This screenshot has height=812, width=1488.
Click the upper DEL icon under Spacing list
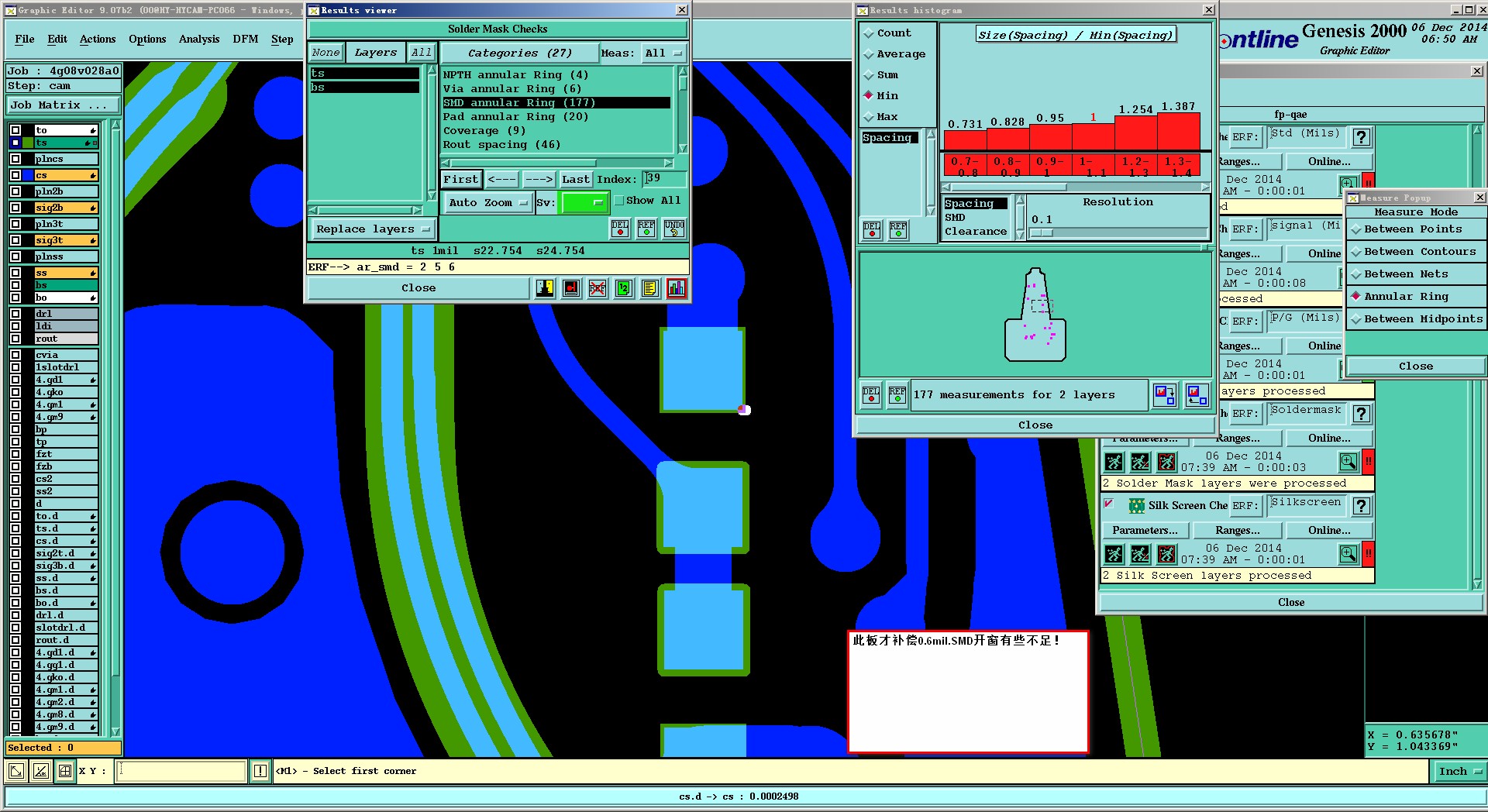872,230
